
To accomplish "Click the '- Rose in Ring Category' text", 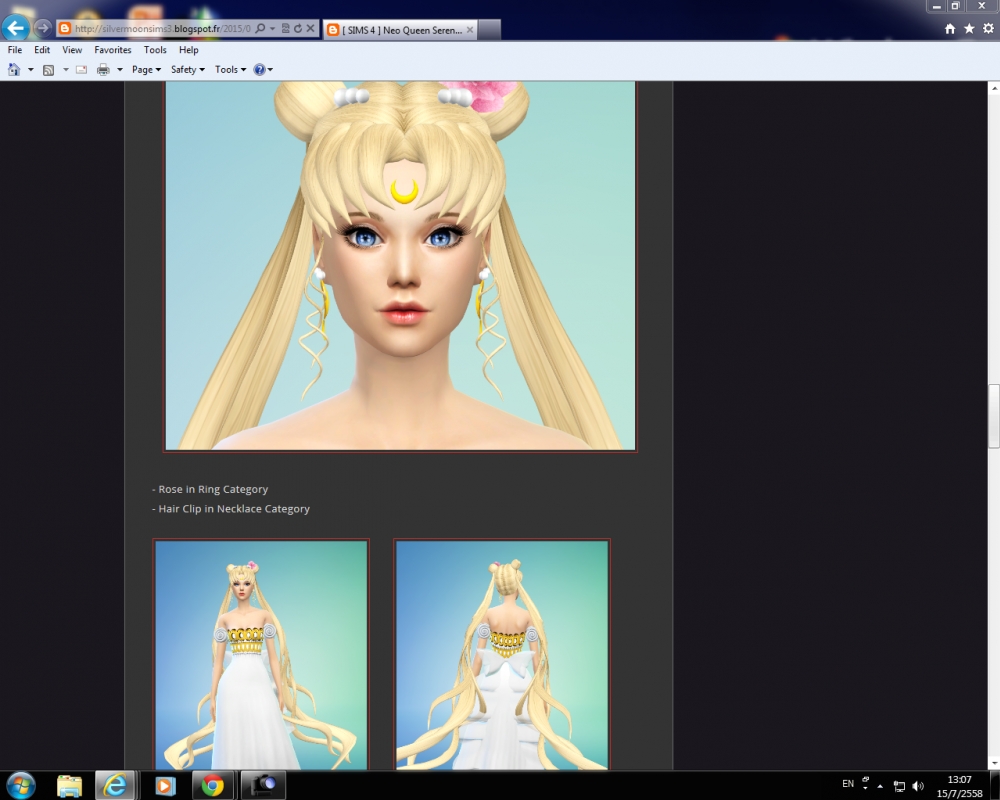I will [210, 489].
